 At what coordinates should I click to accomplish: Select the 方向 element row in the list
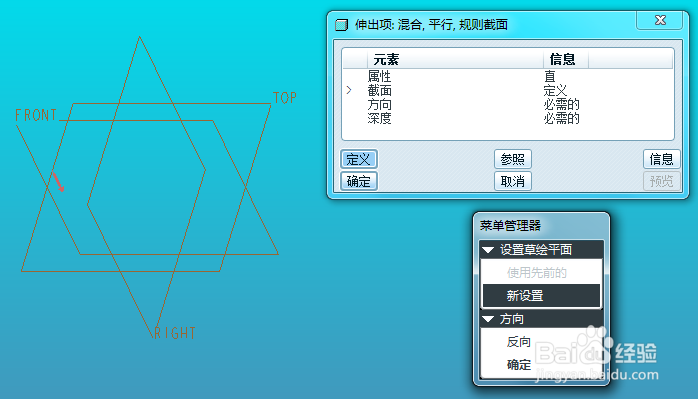click(507, 105)
